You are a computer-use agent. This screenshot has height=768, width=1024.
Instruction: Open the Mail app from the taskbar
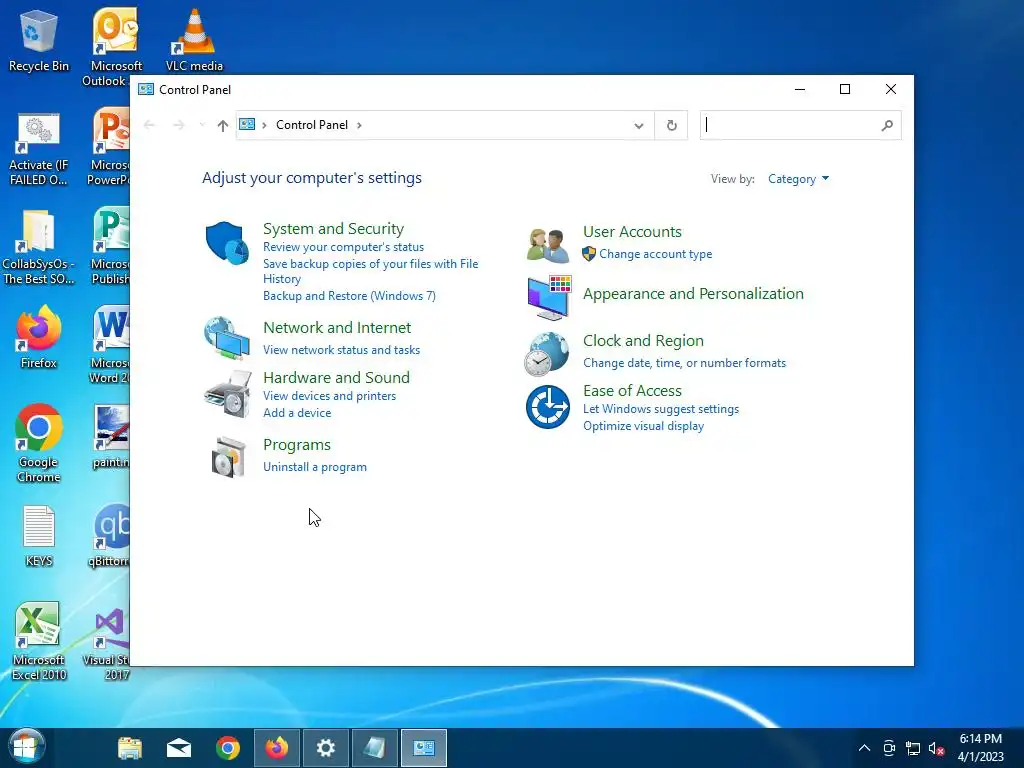tap(178, 748)
